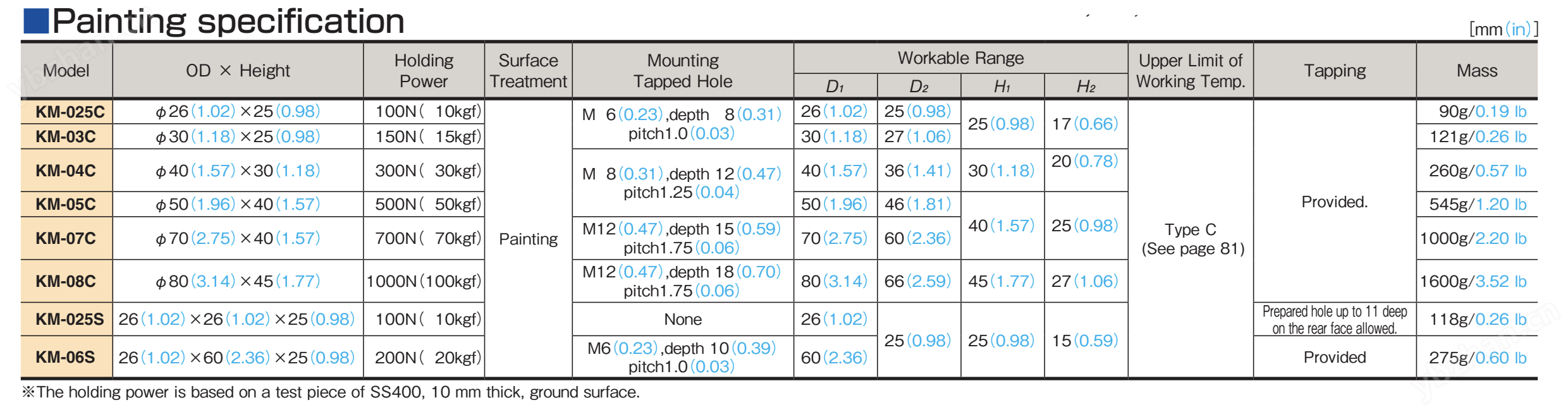Click the KM-04C model cell
Viewport: 1568px width, 412px height.
click(66, 171)
